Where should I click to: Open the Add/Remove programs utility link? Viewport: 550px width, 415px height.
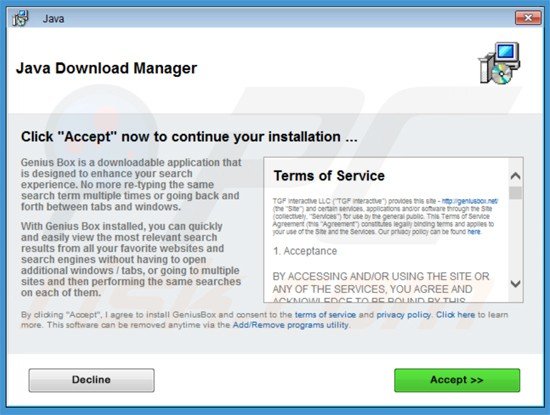[x=291, y=325]
